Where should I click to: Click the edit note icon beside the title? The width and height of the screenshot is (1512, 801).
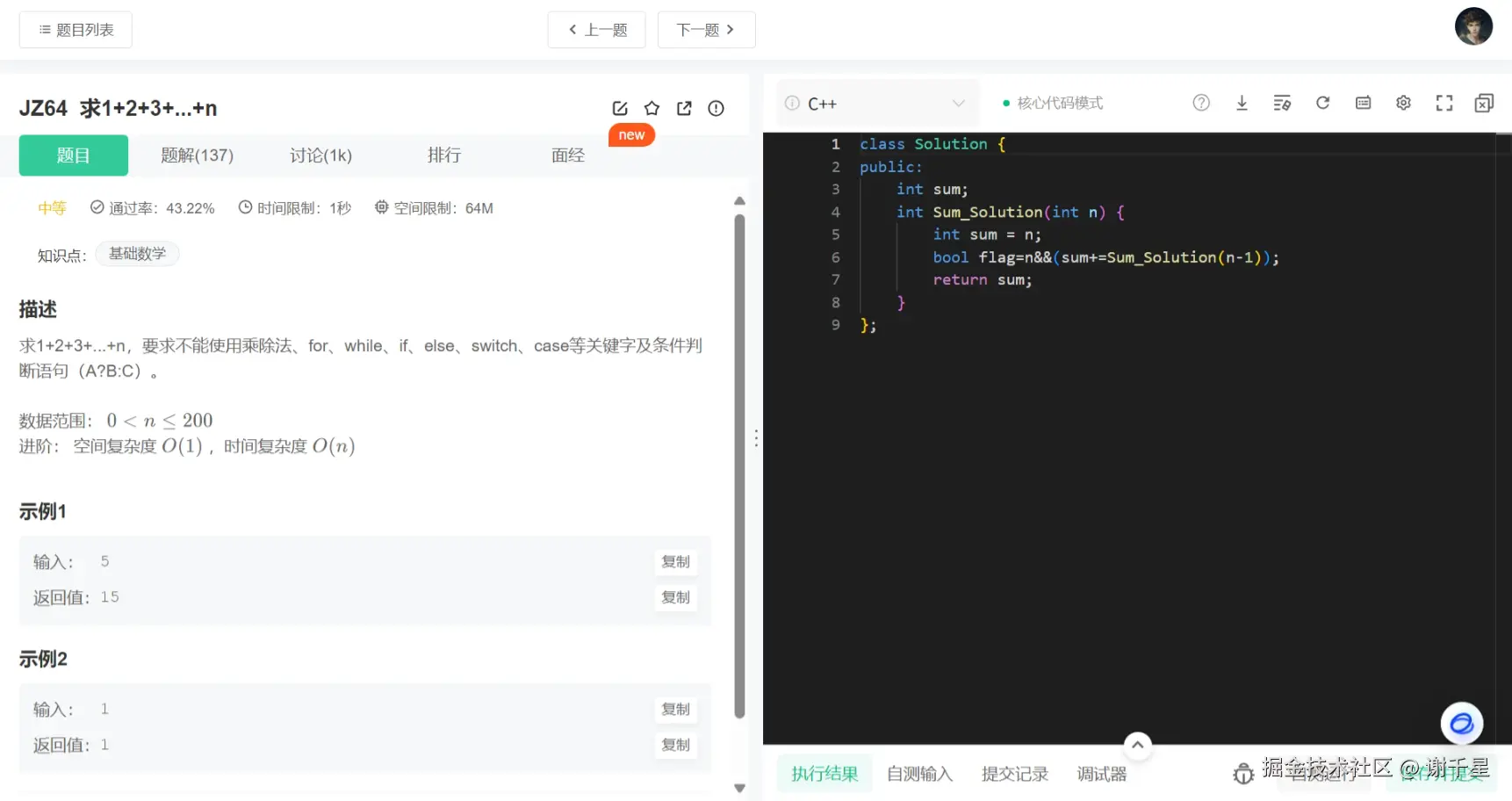pyautogui.click(x=620, y=108)
